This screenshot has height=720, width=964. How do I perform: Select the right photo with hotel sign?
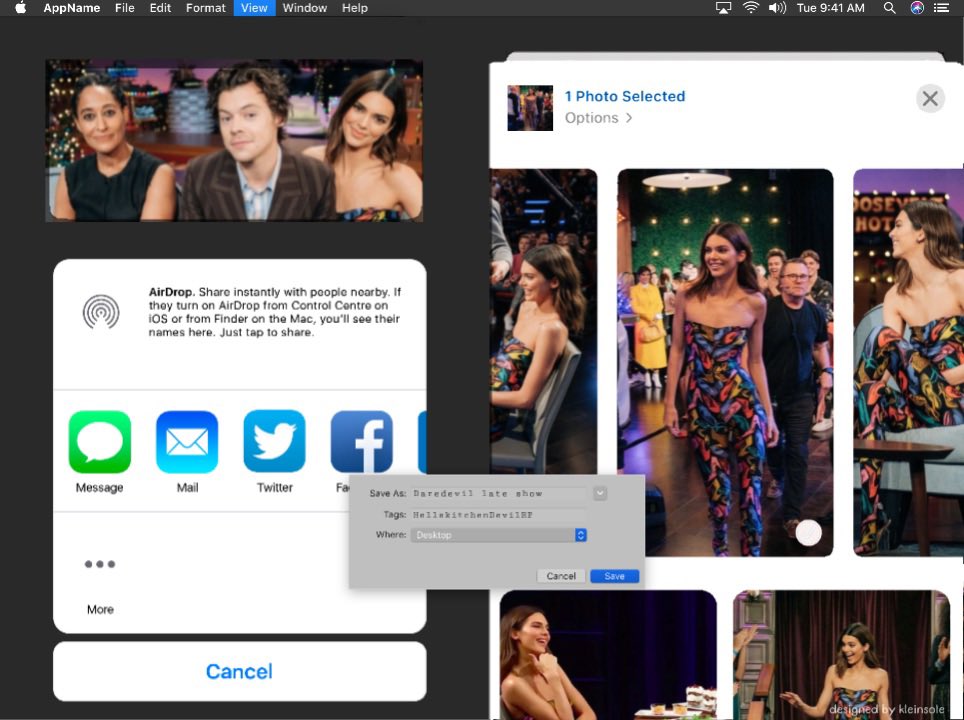[908, 362]
